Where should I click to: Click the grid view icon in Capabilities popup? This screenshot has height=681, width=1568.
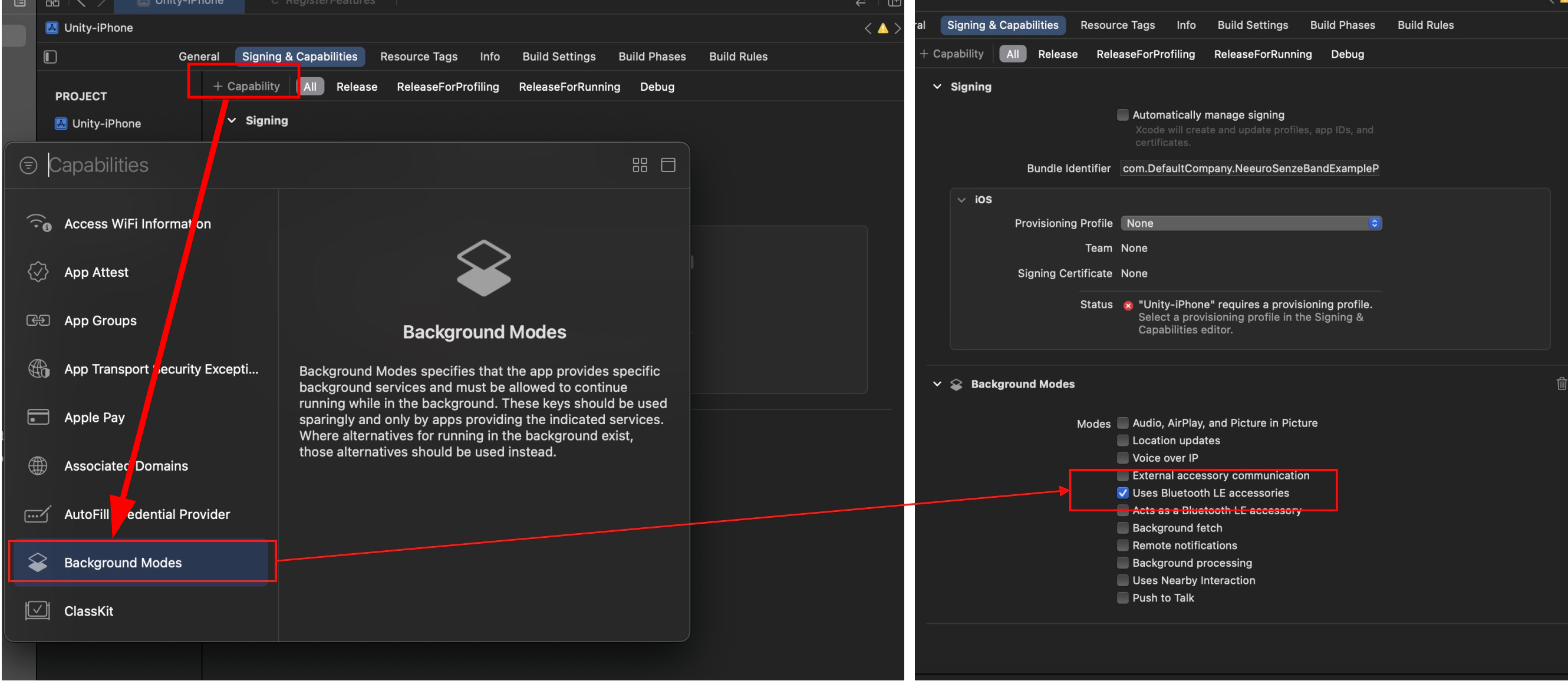click(x=640, y=165)
